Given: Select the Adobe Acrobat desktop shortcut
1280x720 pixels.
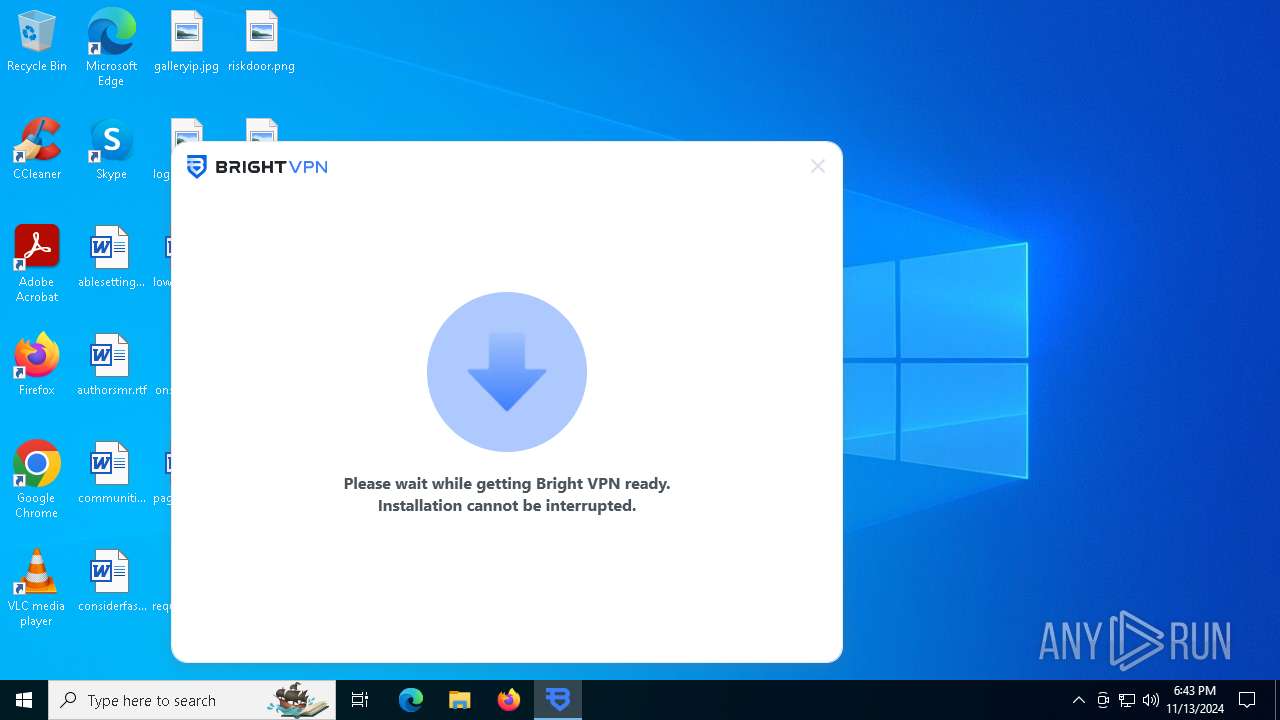Looking at the screenshot, I should [37, 264].
